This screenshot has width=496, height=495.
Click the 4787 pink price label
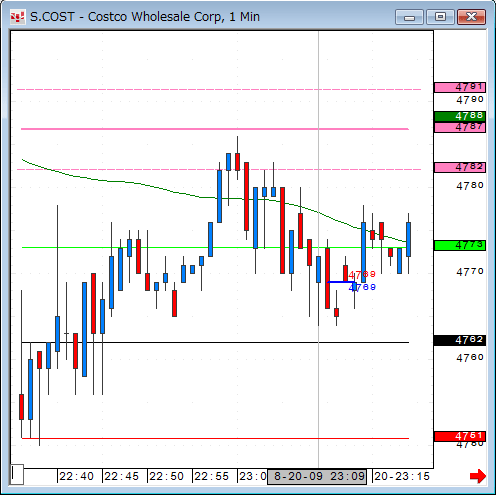(460, 127)
